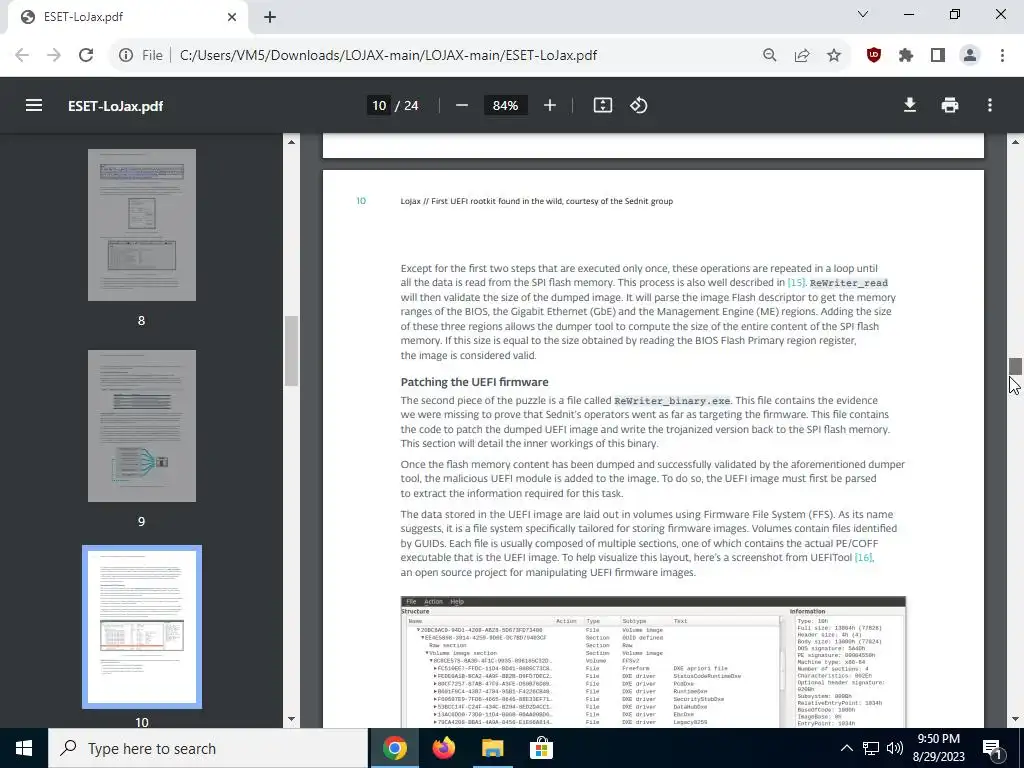Click the ReWriter_read text
Screen dimensions: 1024x768
[848, 283]
